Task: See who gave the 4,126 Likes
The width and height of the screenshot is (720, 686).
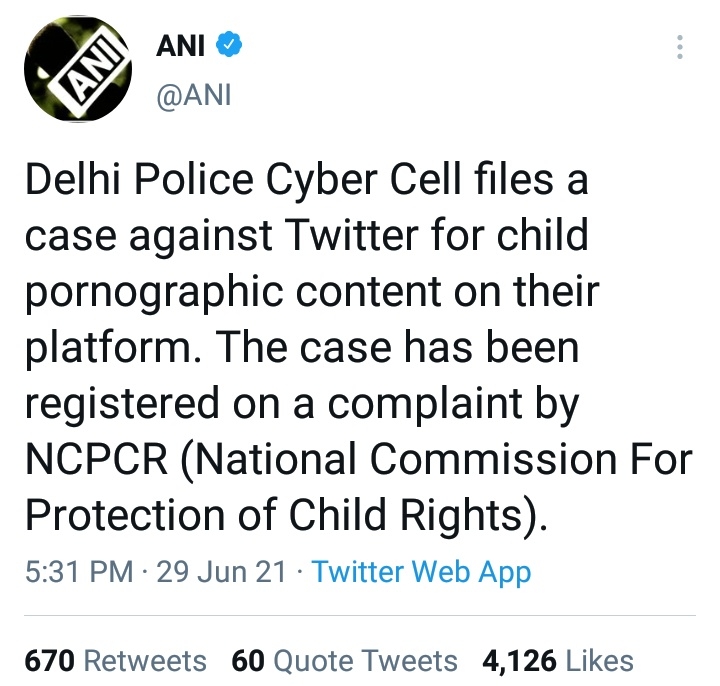Action: click(x=557, y=661)
